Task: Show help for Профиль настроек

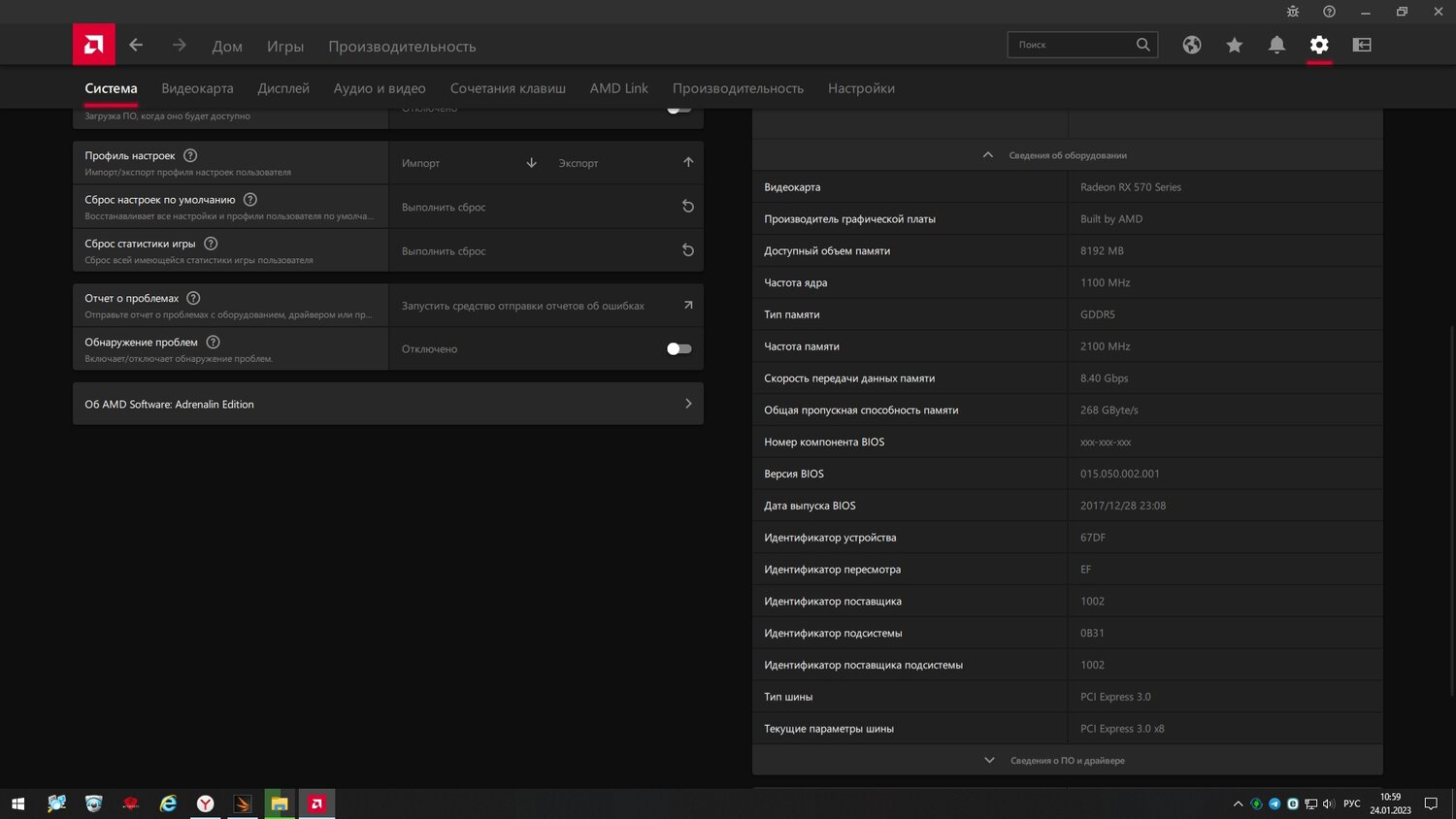Action: pos(190,155)
